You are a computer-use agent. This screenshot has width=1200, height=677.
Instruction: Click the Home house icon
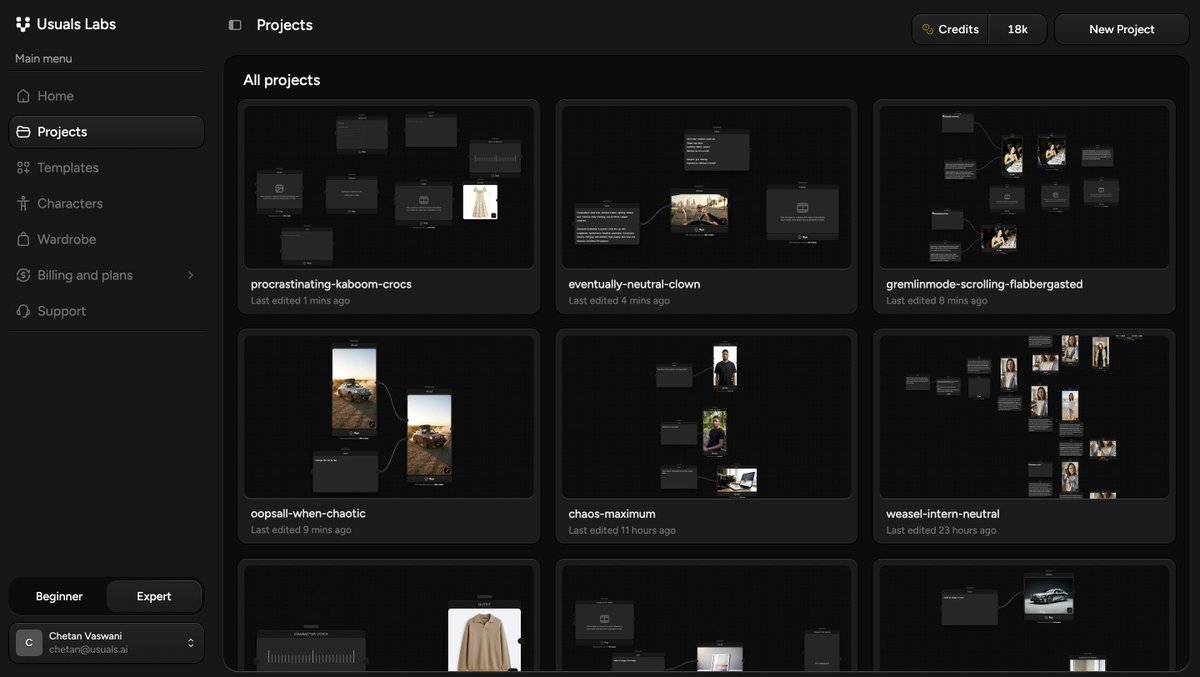pyautogui.click(x=23, y=96)
